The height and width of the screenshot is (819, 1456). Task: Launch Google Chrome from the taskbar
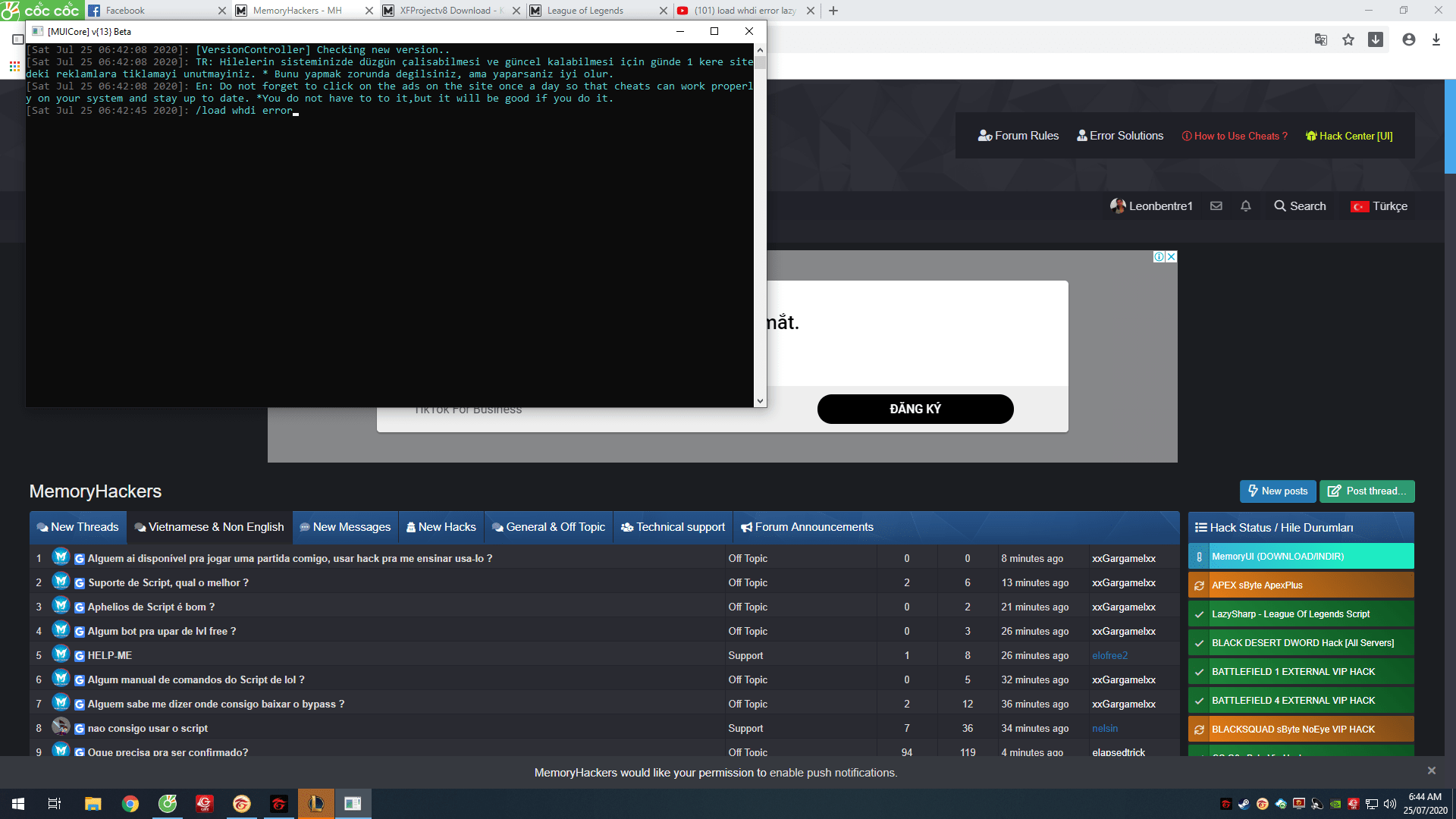[130, 804]
